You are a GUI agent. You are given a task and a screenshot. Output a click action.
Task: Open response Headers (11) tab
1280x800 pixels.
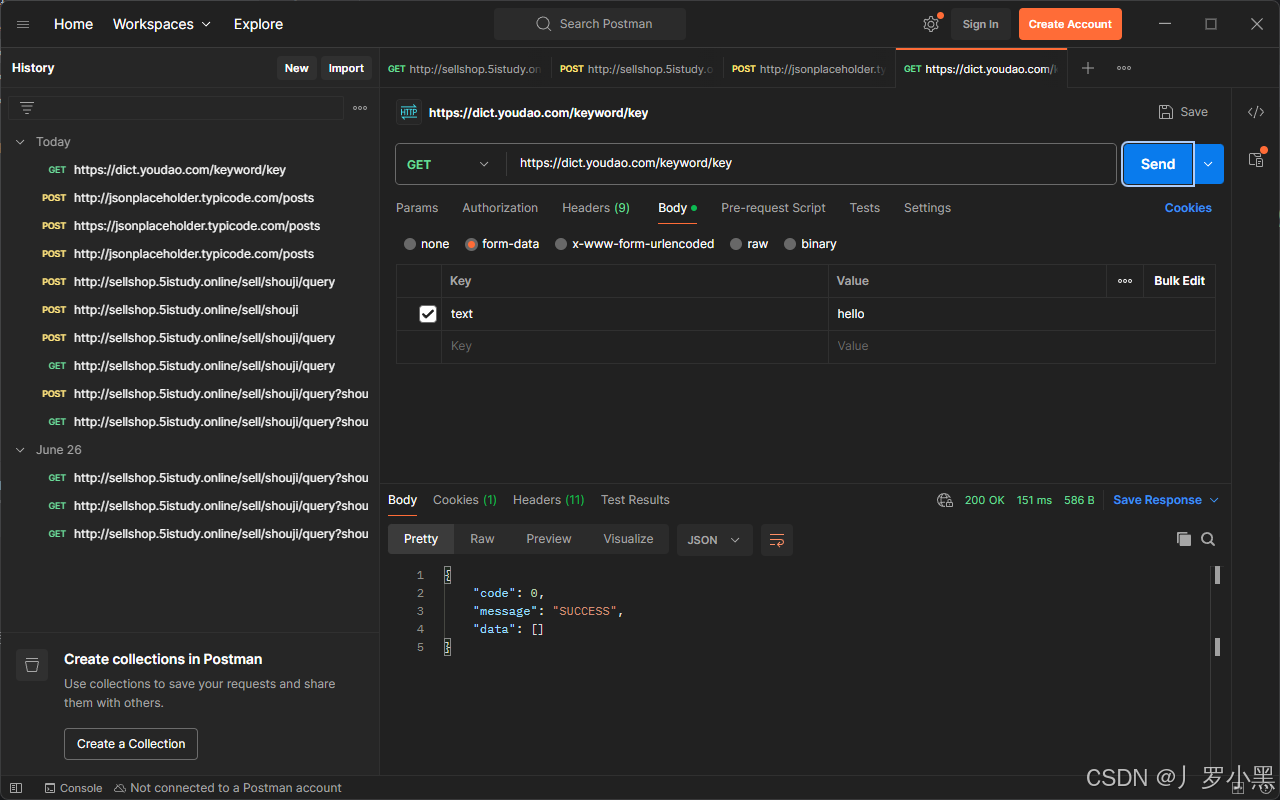(549, 500)
